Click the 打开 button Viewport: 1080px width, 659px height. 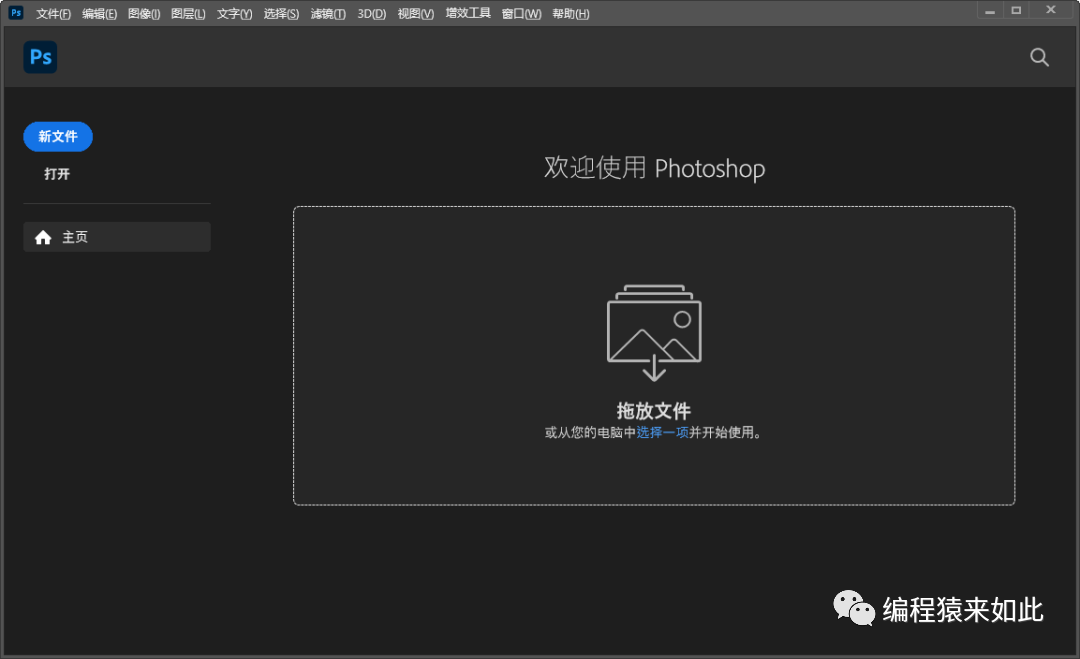point(57,174)
